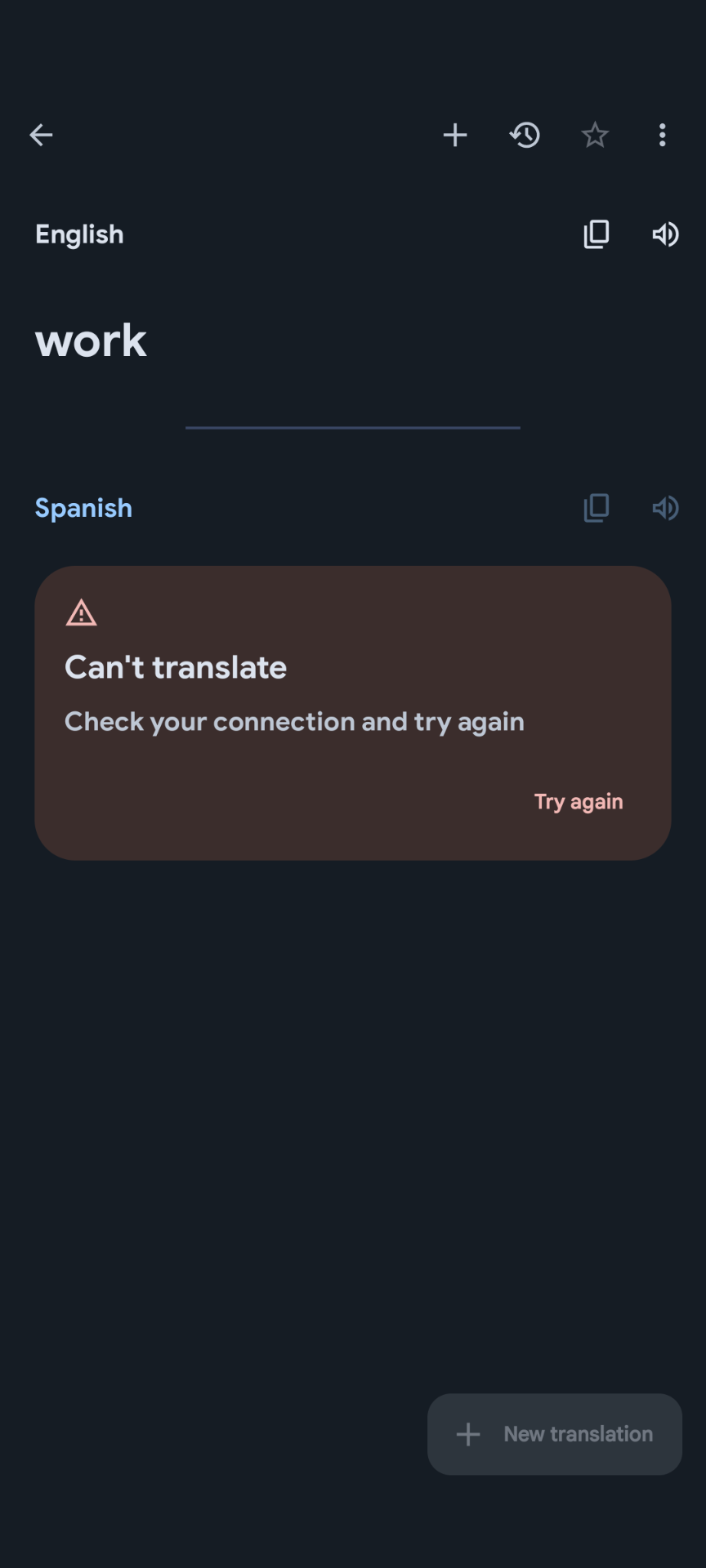The width and height of the screenshot is (706, 1568).
Task: Copy the Spanish translation text
Action: 597,508
